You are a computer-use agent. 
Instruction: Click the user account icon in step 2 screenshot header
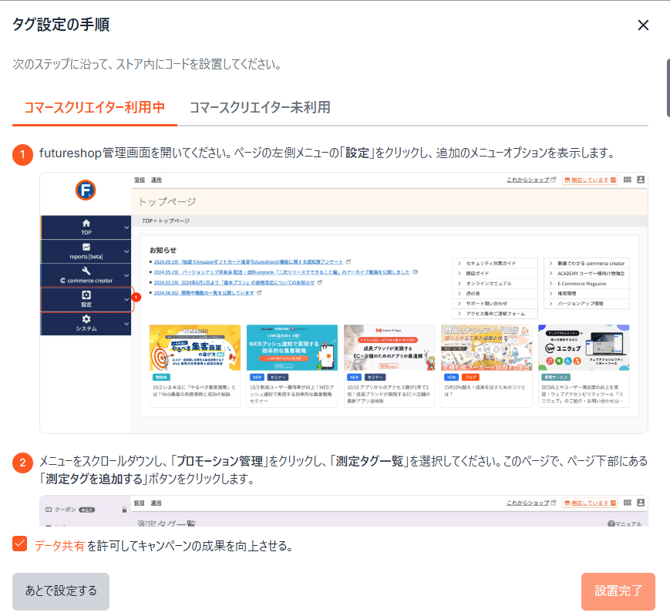tap(641, 503)
